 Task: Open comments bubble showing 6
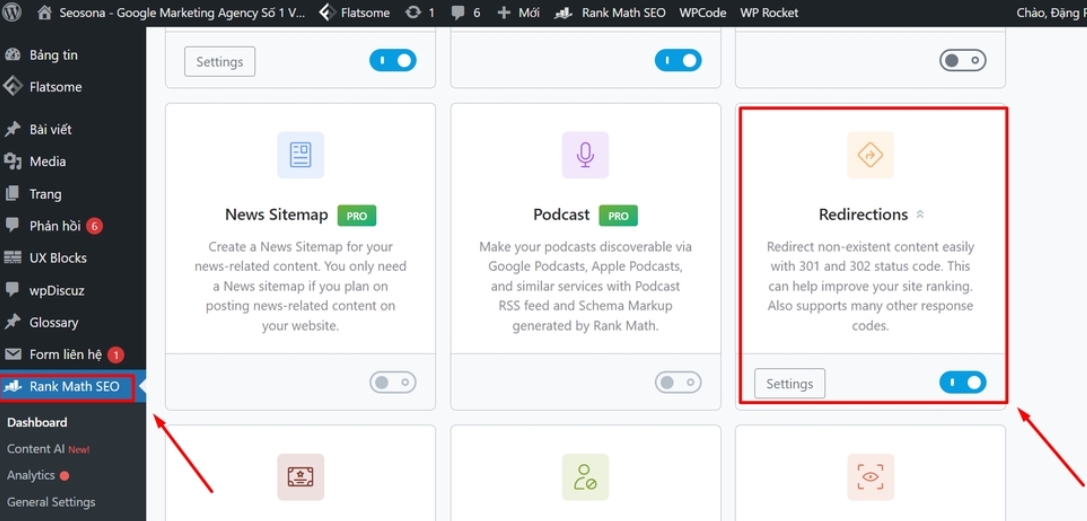click(x=465, y=12)
